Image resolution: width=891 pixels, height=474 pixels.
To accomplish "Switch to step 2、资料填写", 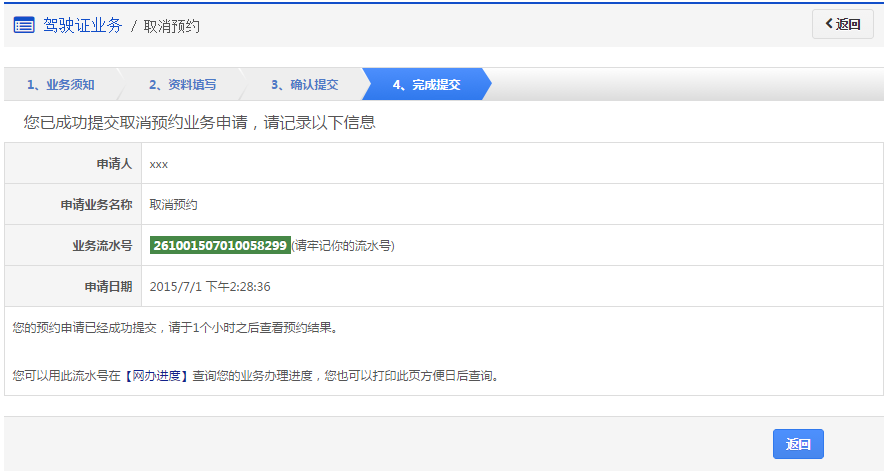I will click(x=182, y=85).
